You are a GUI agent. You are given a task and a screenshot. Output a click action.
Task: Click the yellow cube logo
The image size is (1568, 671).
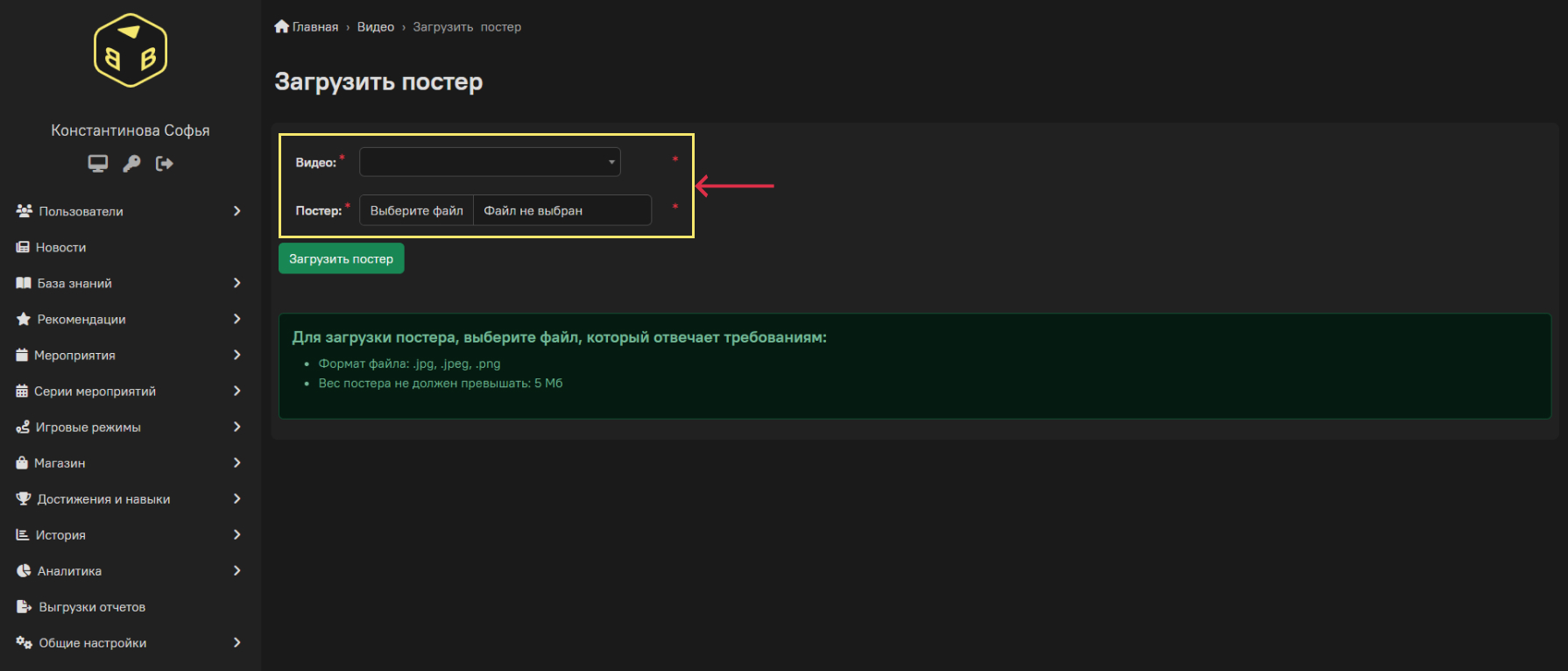[131, 50]
